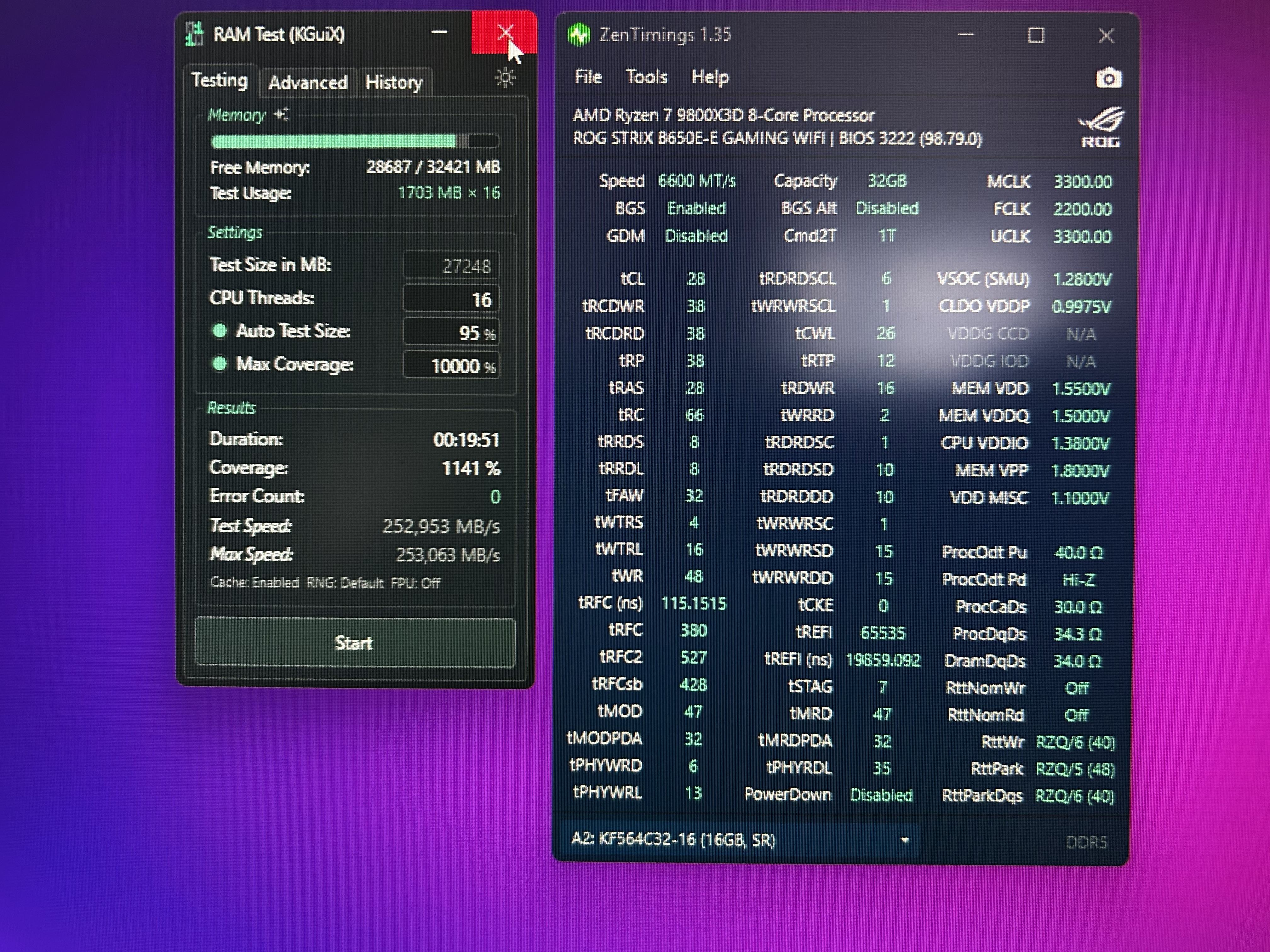Click the RAM Test app icon in title bar
This screenshot has height=952, width=1270.
195,34
